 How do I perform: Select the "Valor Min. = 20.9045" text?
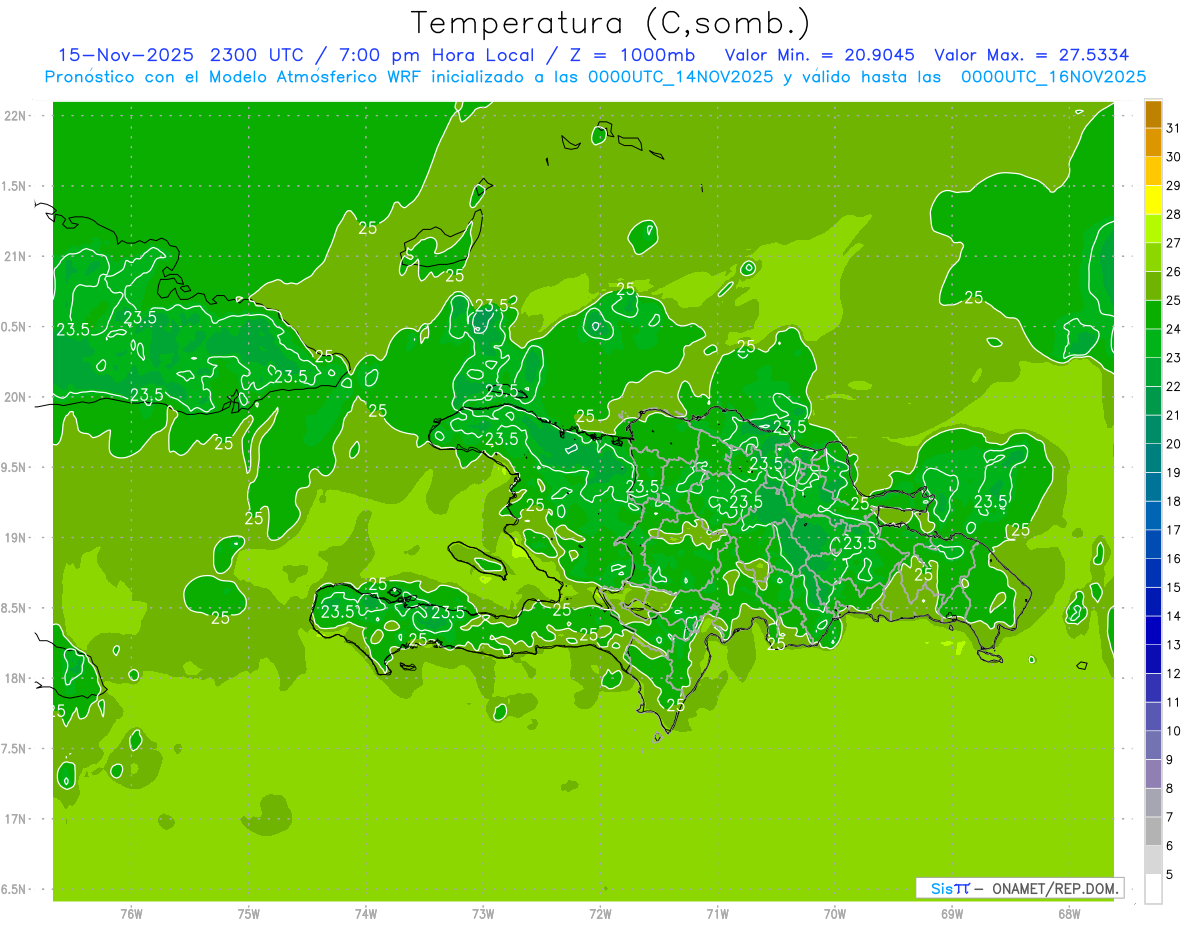tap(819, 55)
